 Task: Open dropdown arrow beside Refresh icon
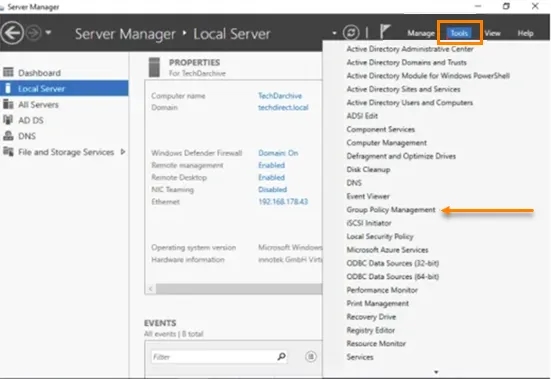(334, 33)
